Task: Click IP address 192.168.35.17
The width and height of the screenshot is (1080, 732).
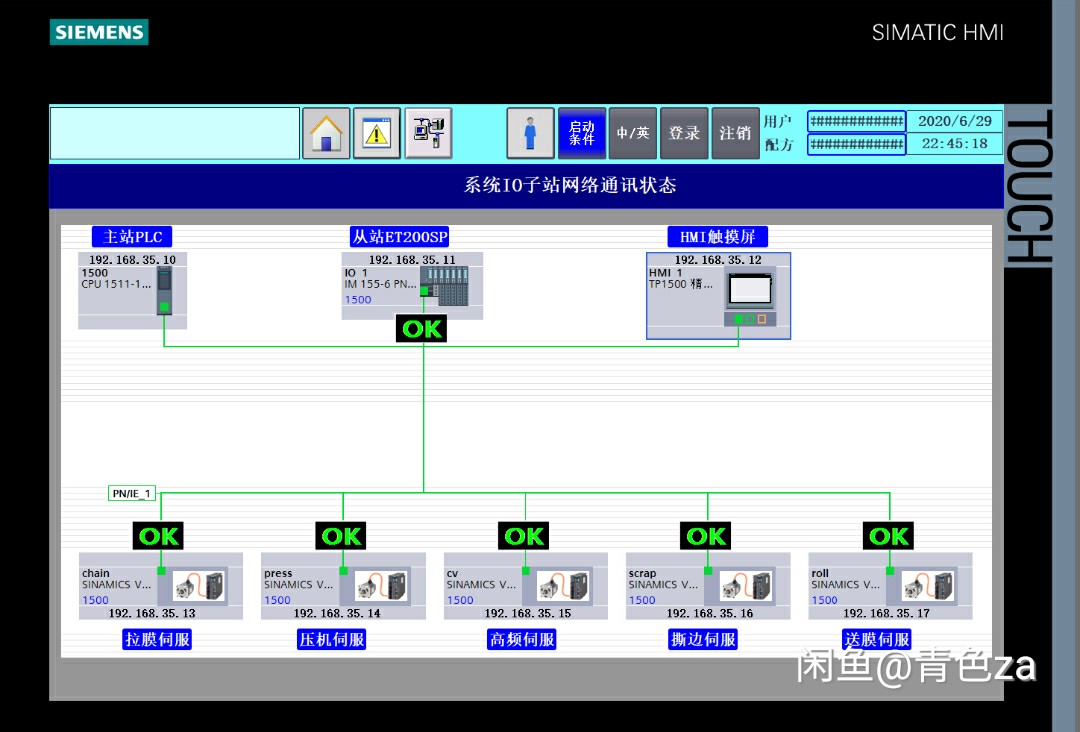Action: pos(886,613)
